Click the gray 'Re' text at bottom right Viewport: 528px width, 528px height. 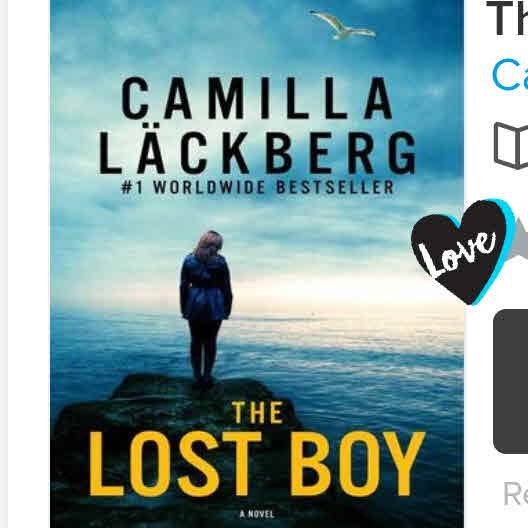pos(516,494)
